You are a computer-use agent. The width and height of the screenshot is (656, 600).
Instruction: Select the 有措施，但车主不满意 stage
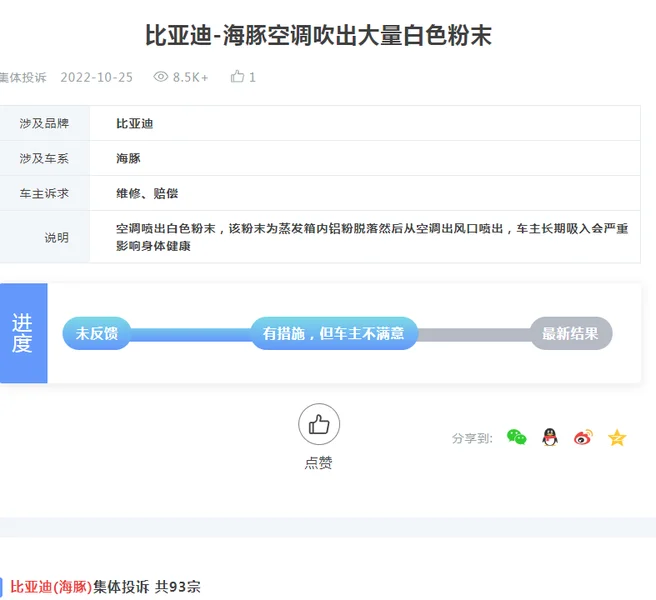pos(334,333)
